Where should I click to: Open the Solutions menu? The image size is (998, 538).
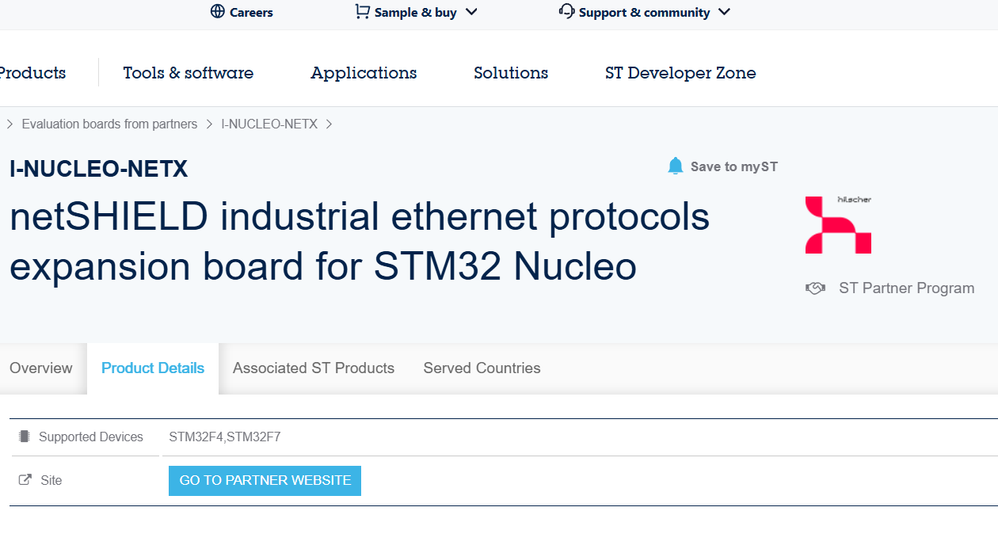[x=510, y=73]
